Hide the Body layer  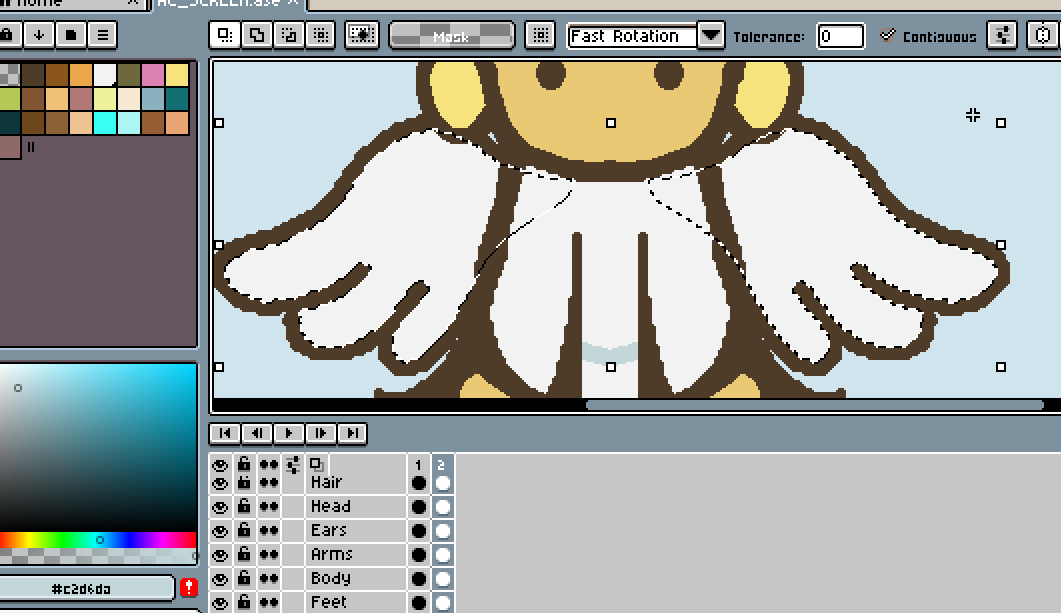coord(219,579)
